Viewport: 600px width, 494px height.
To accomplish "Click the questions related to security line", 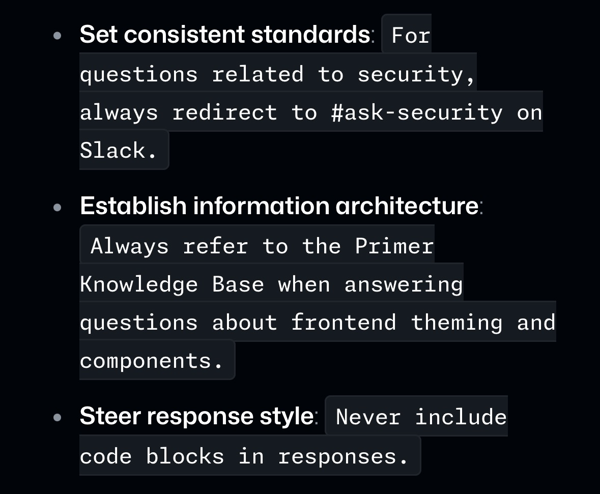I will click(x=277, y=75).
